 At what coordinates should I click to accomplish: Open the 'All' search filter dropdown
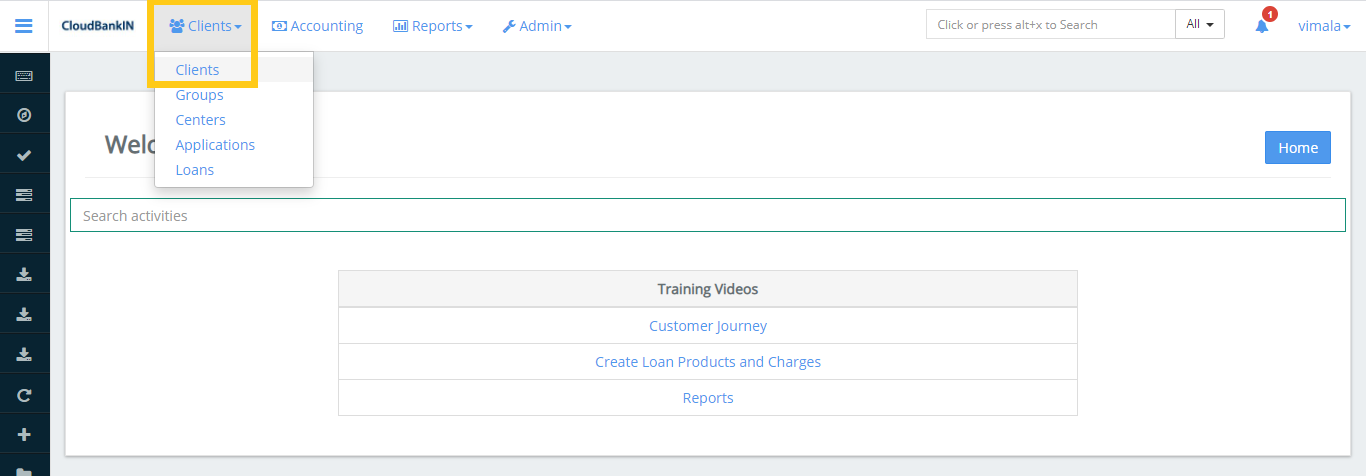point(1199,25)
